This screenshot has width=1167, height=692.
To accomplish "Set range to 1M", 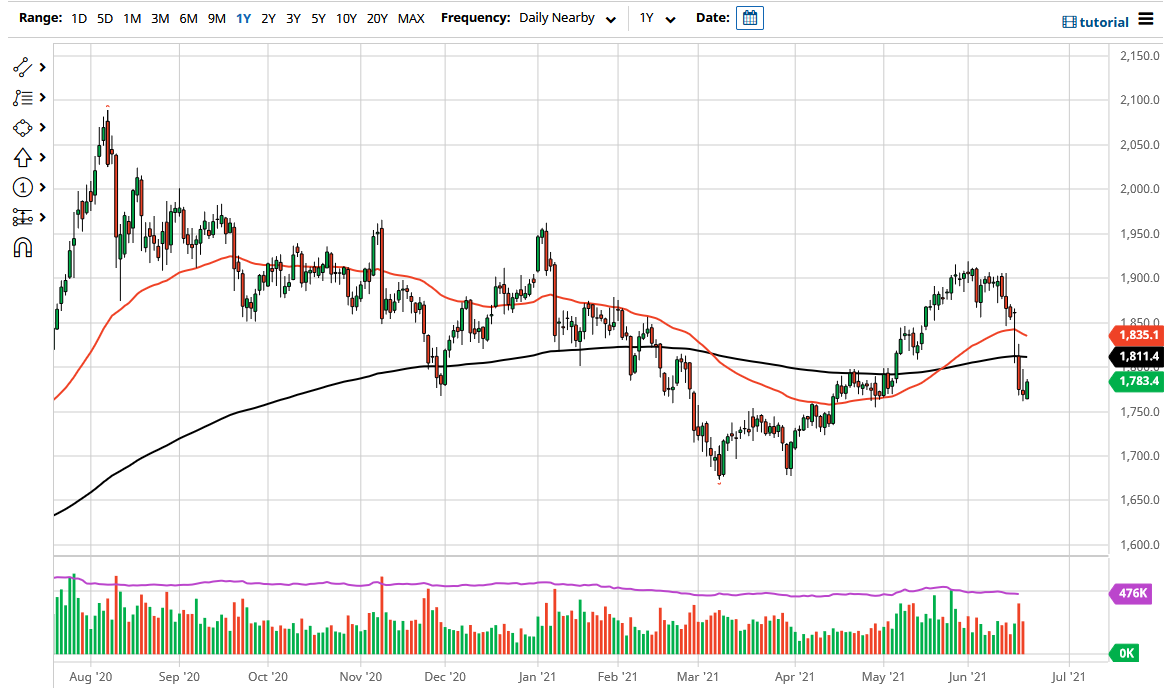I will coord(132,19).
